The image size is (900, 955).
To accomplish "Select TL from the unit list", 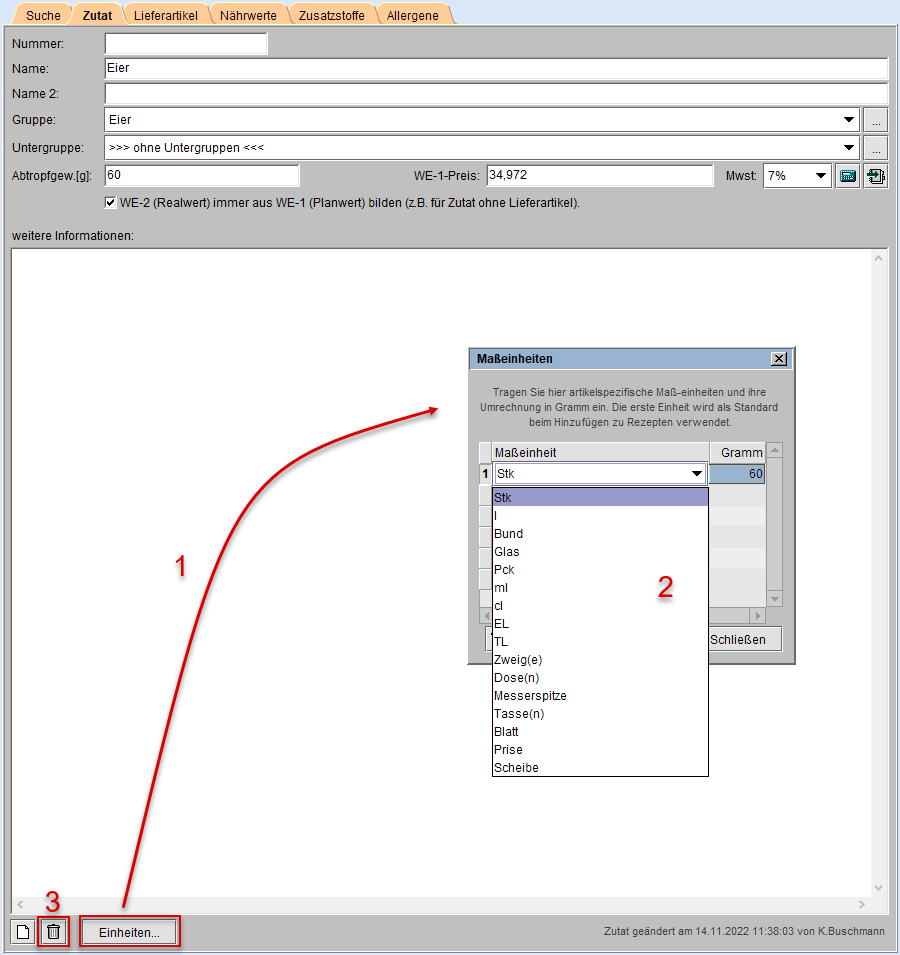I will coord(600,641).
